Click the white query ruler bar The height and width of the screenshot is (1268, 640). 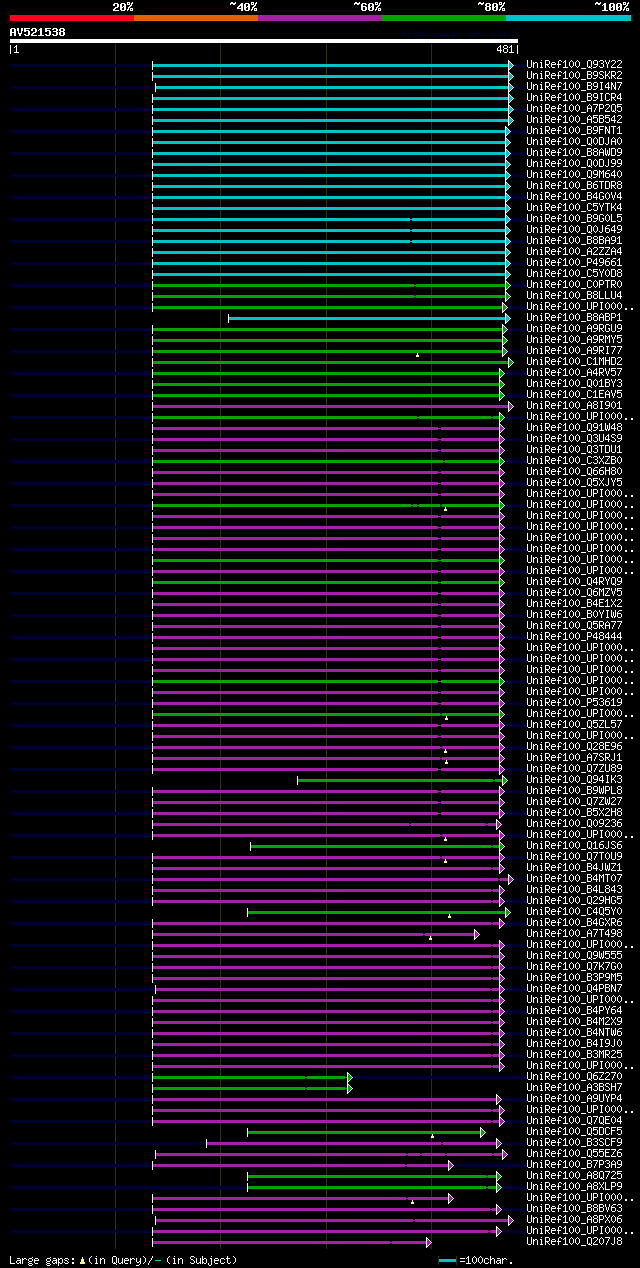263,41
